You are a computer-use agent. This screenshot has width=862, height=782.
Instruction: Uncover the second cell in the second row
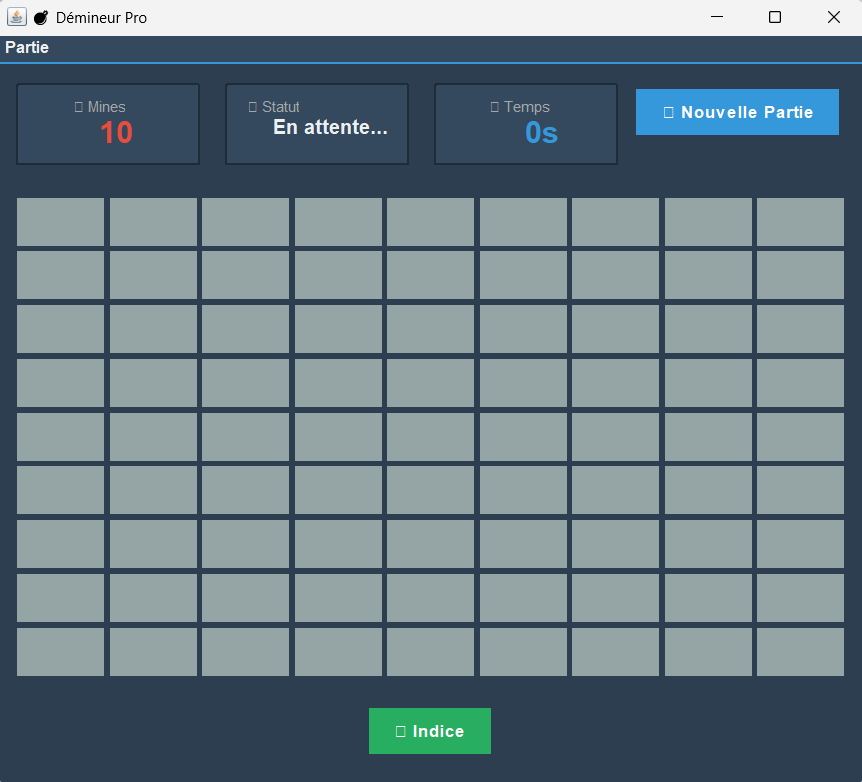[153, 275]
